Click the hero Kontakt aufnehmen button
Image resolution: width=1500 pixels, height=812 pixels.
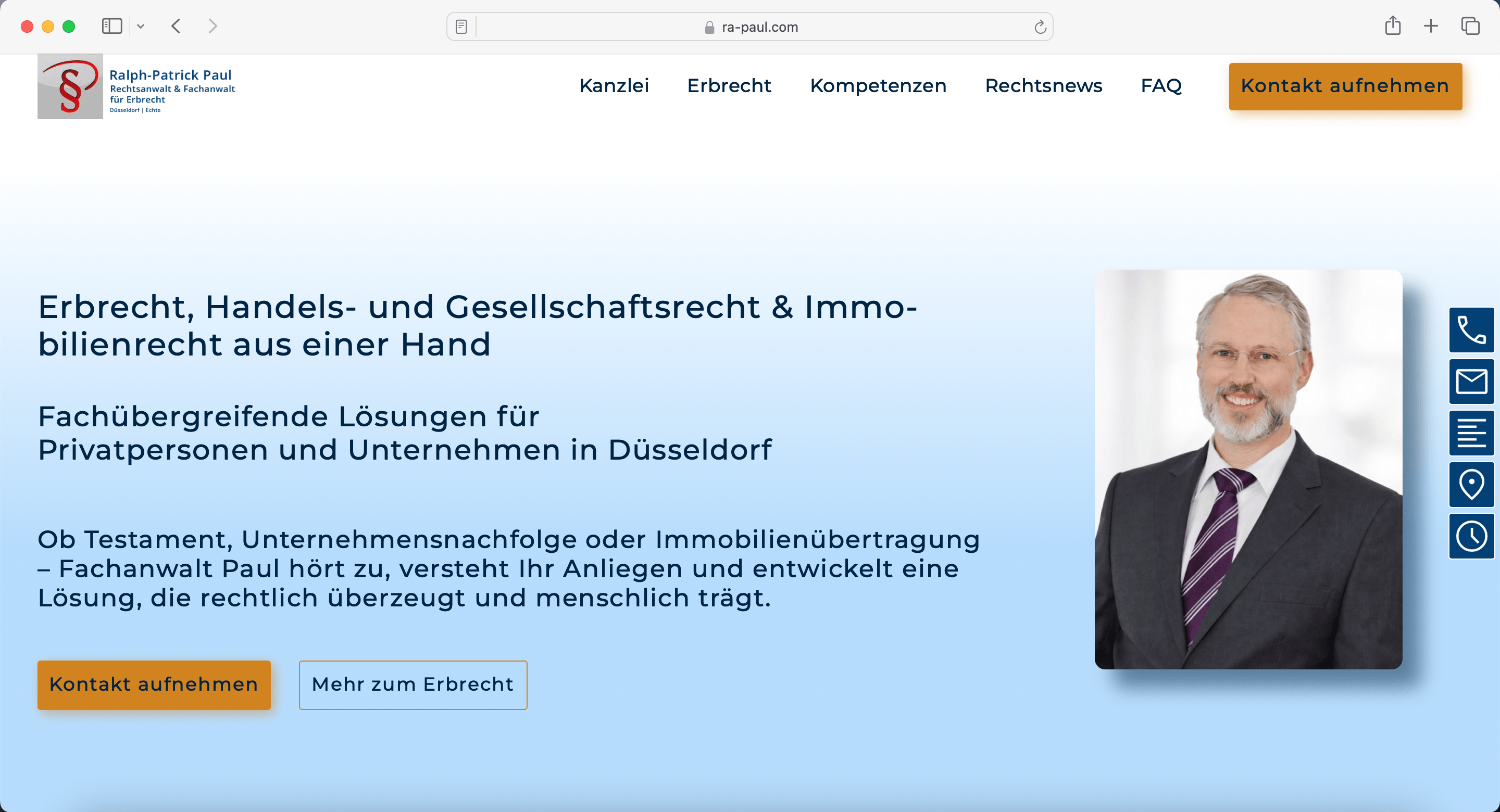(154, 684)
